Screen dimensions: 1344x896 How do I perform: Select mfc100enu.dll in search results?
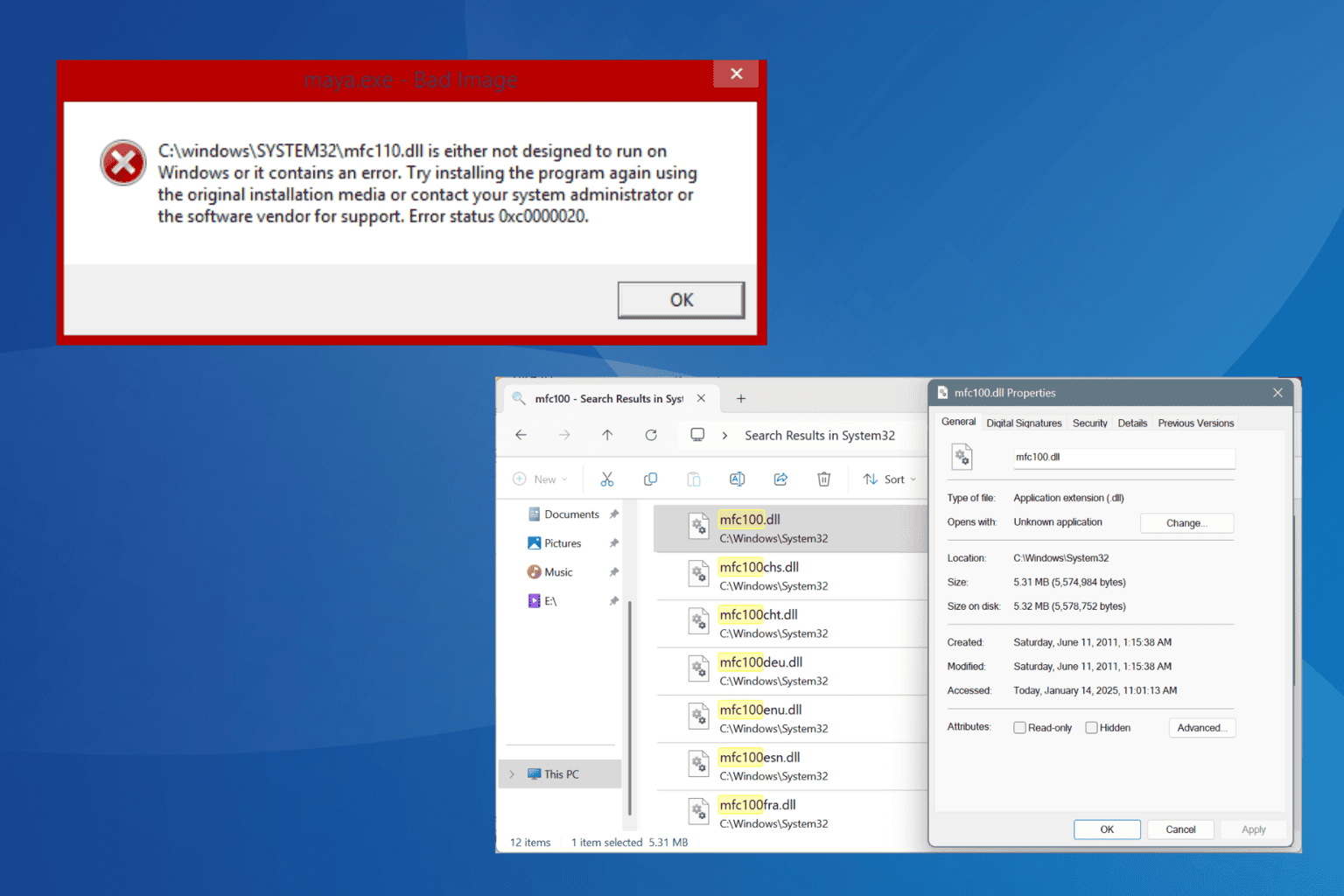click(x=790, y=718)
